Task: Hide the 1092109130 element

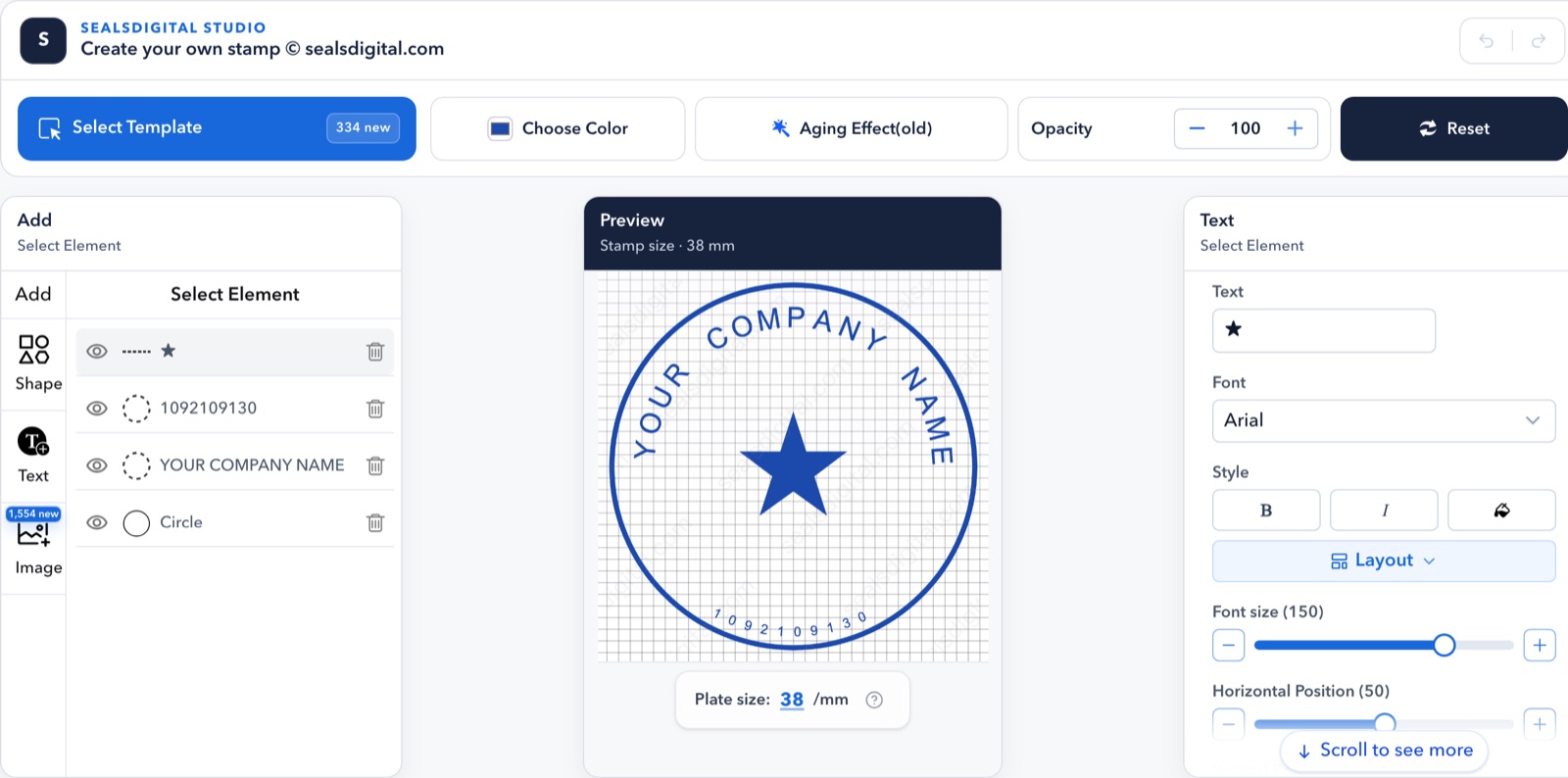Action: point(97,409)
